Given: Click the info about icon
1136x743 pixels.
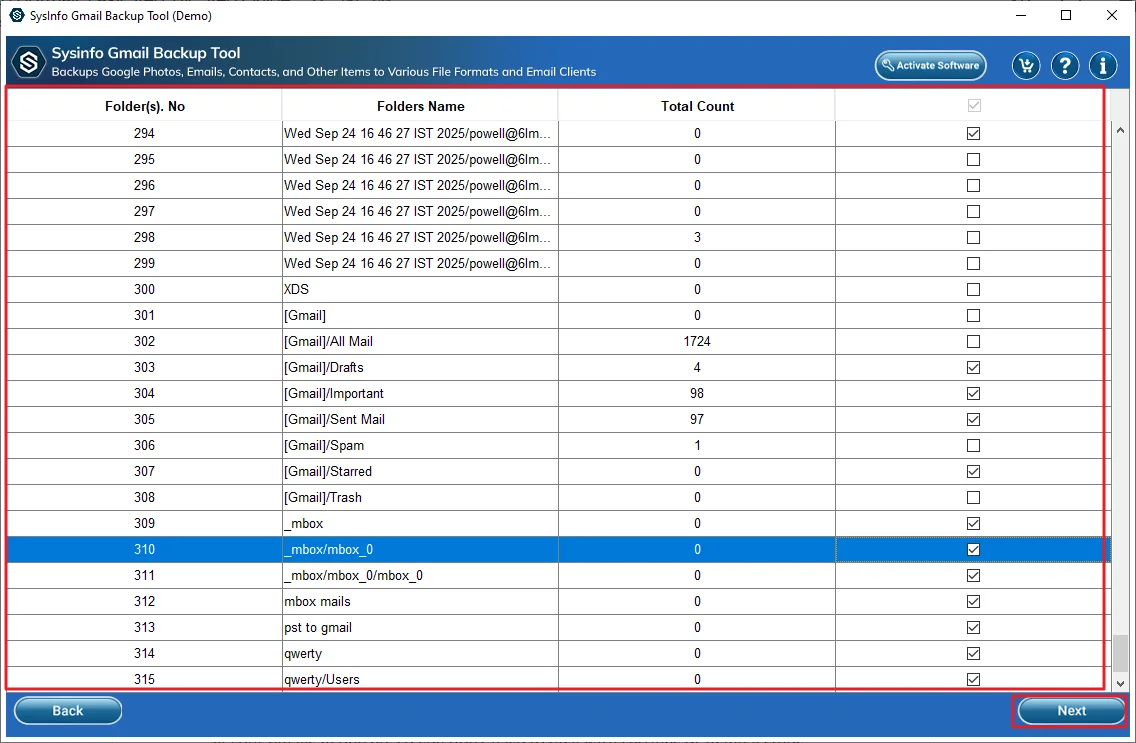Looking at the screenshot, I should [x=1103, y=66].
